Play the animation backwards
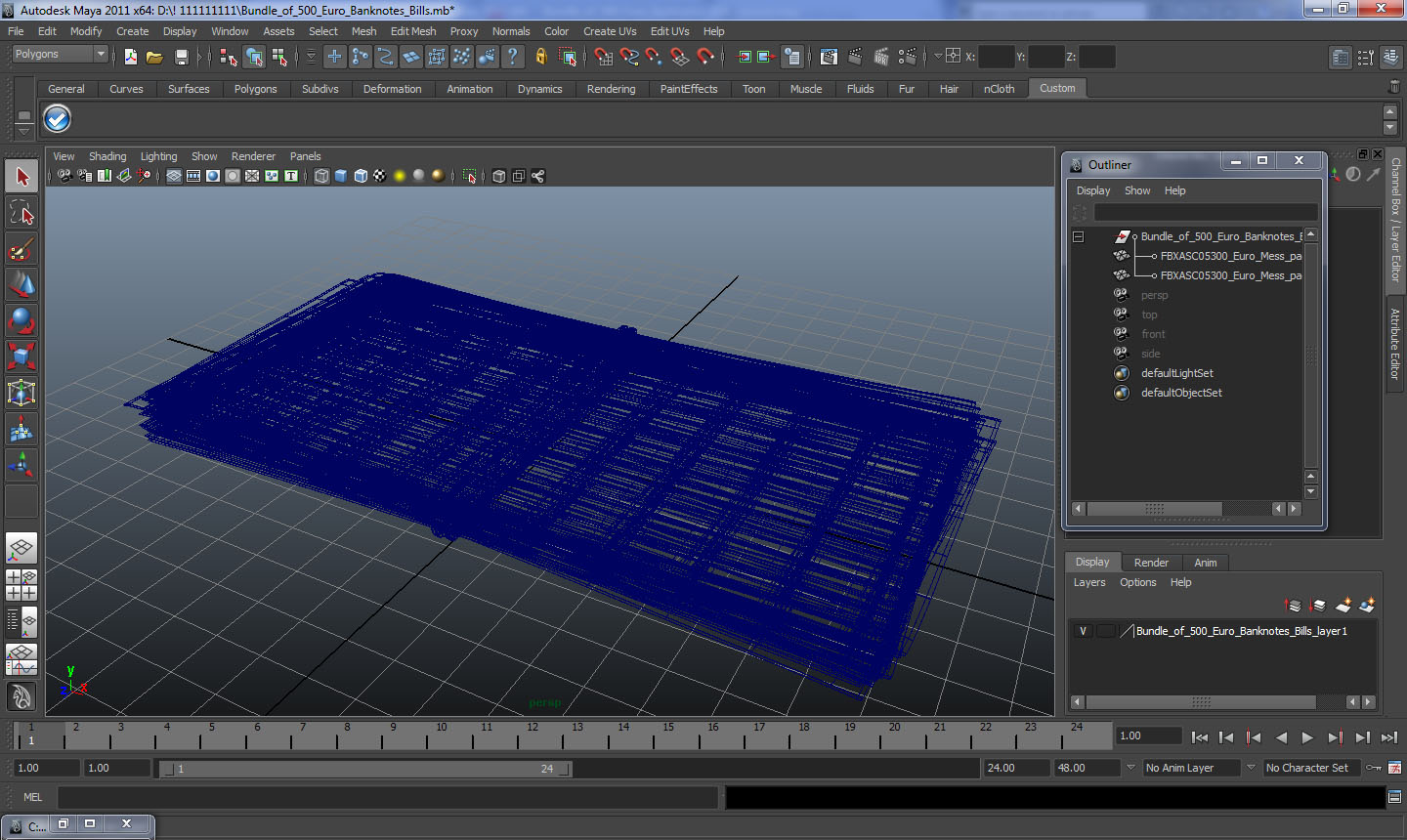This screenshot has height=840, width=1407. coord(1281,738)
